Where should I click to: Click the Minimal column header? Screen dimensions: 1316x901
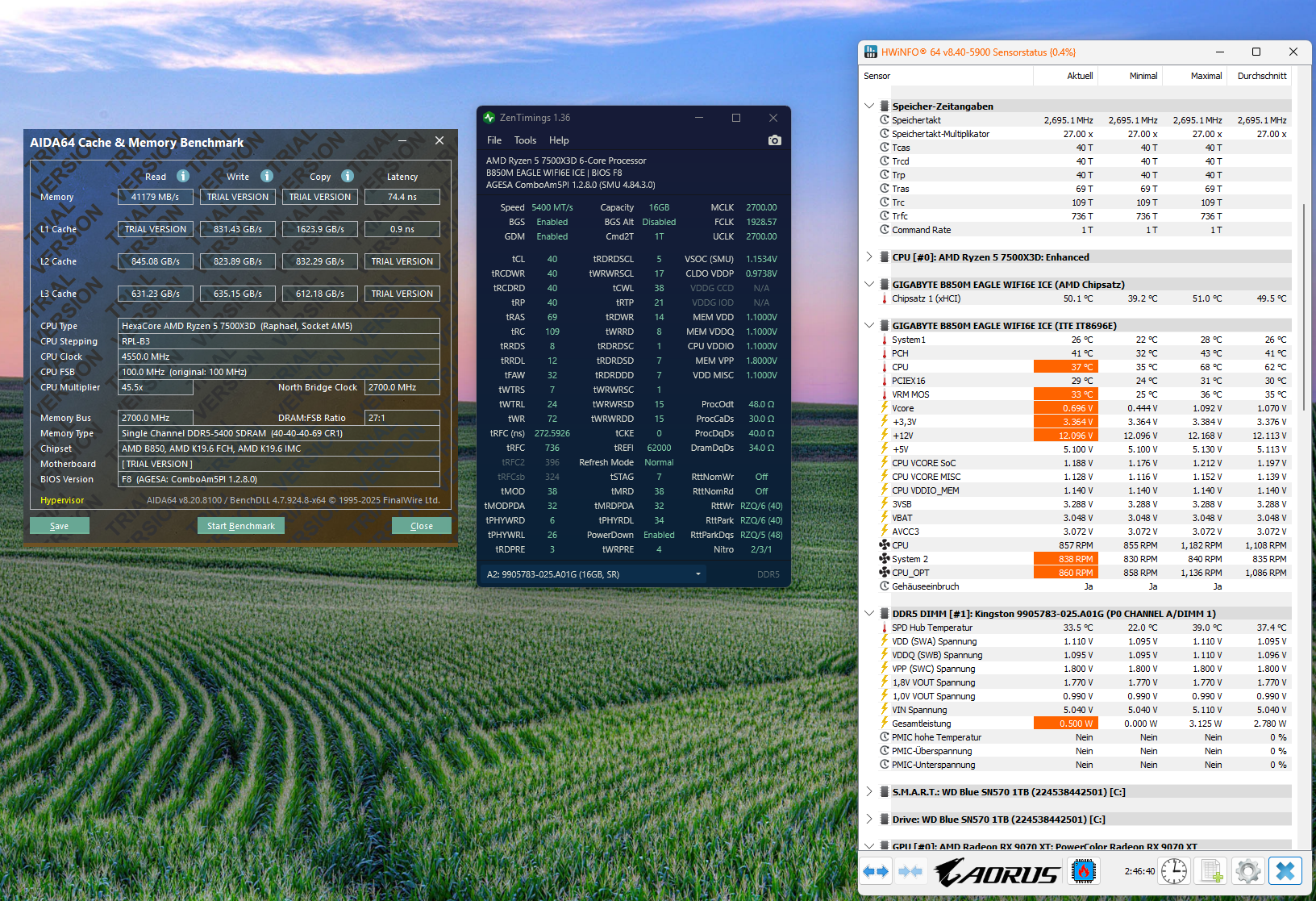click(1130, 76)
